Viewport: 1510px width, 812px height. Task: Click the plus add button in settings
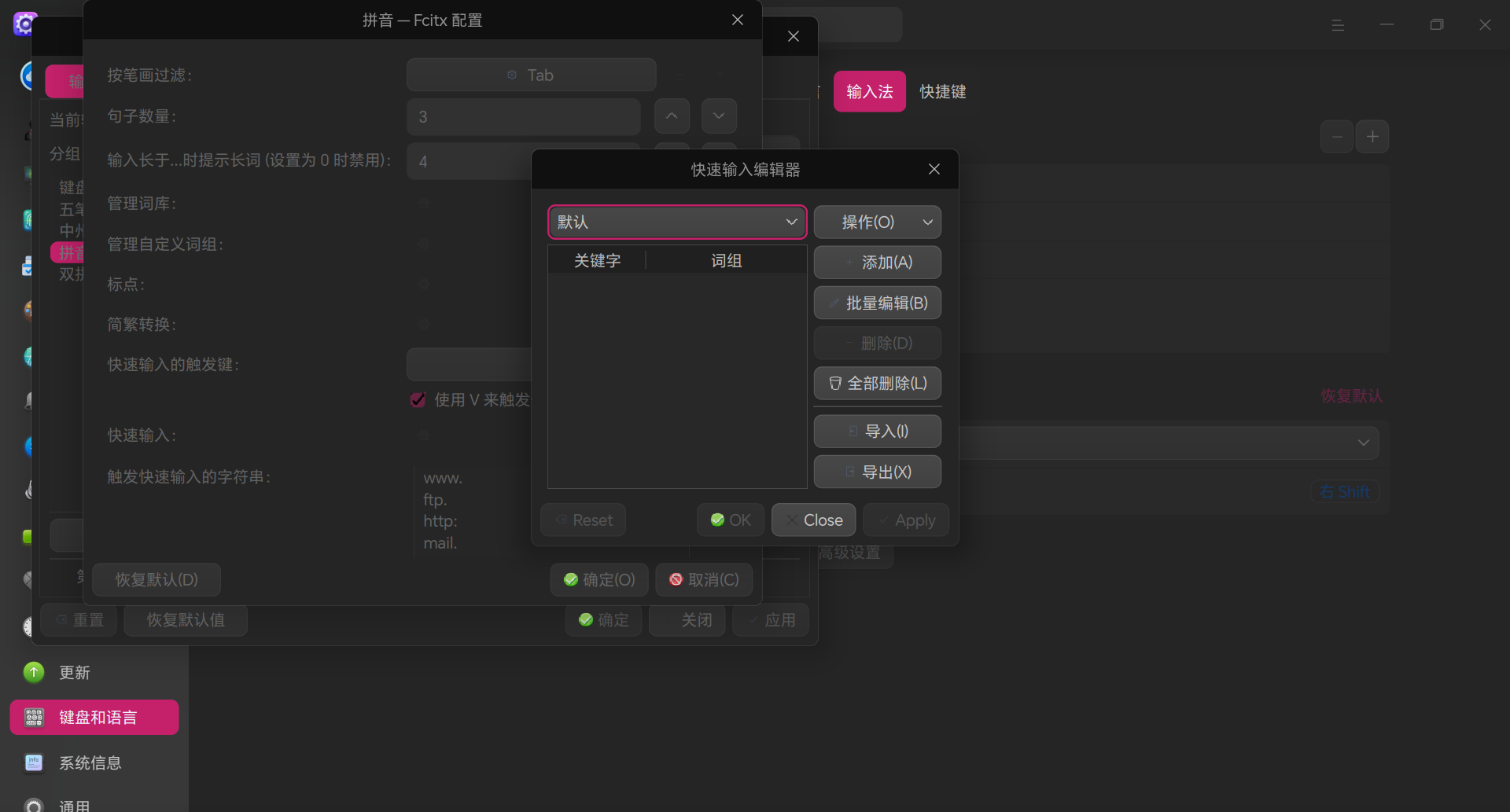(1372, 137)
